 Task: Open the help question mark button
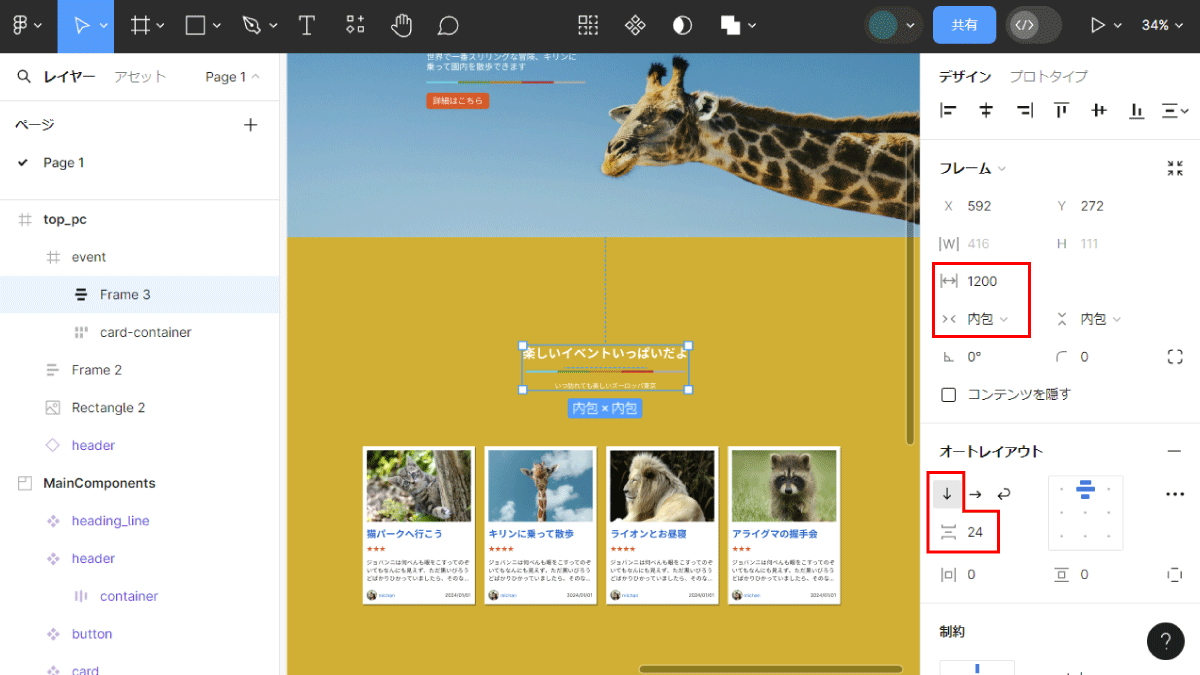point(1166,641)
